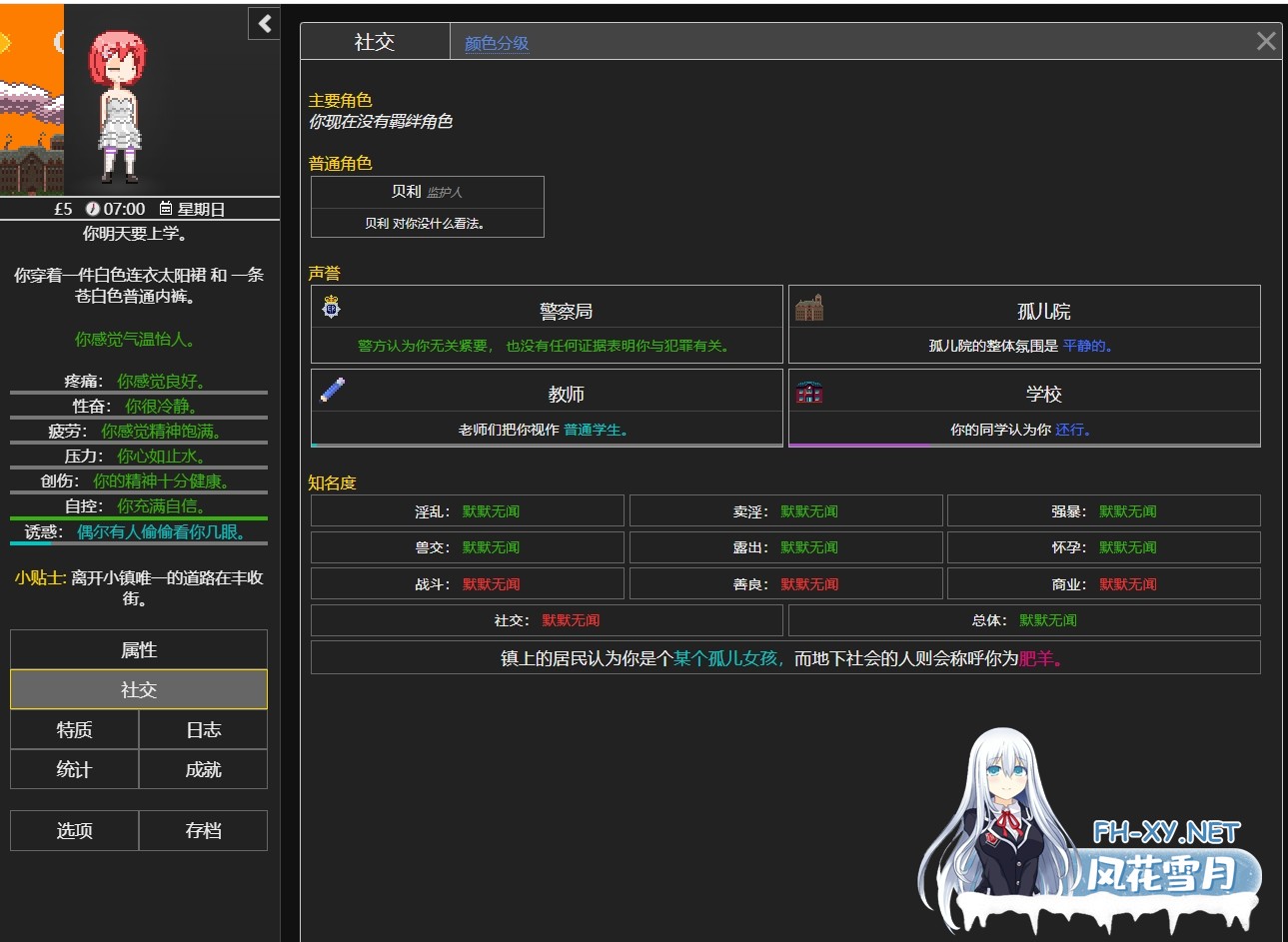Select the 社交 tab header
The height and width of the screenshot is (942, 1288).
375,42
